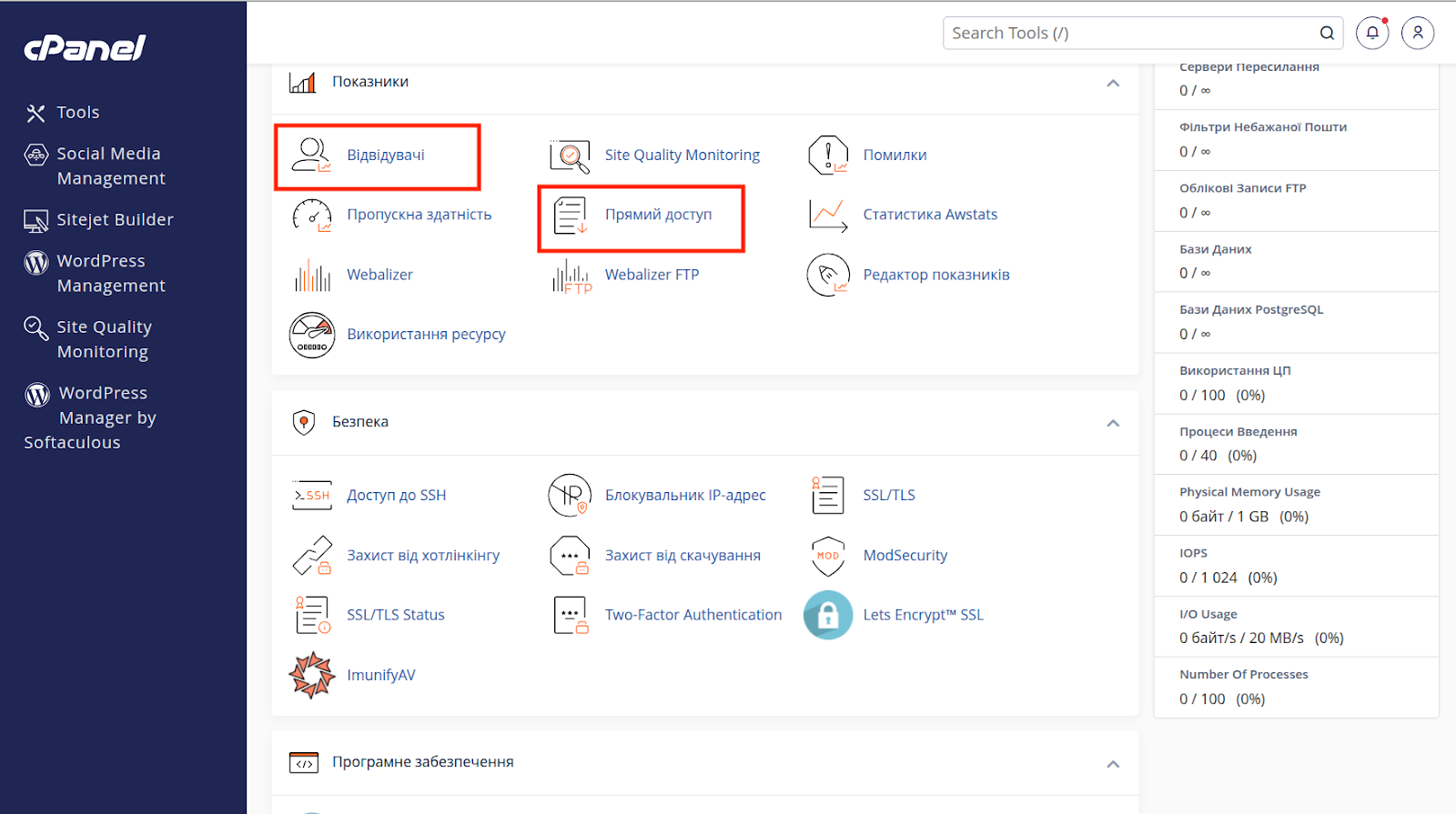
Task: Open the ModSecurity link
Action: [x=905, y=555]
